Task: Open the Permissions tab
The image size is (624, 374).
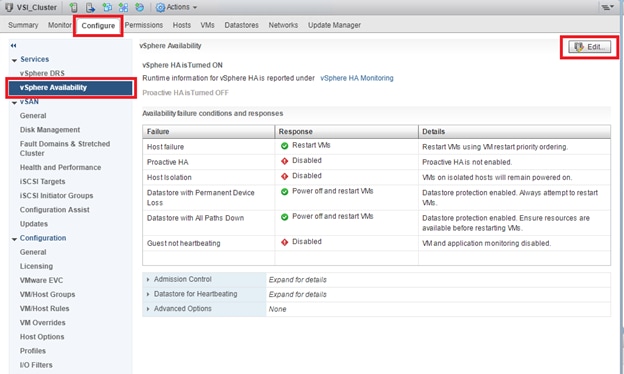Action: click(x=144, y=25)
